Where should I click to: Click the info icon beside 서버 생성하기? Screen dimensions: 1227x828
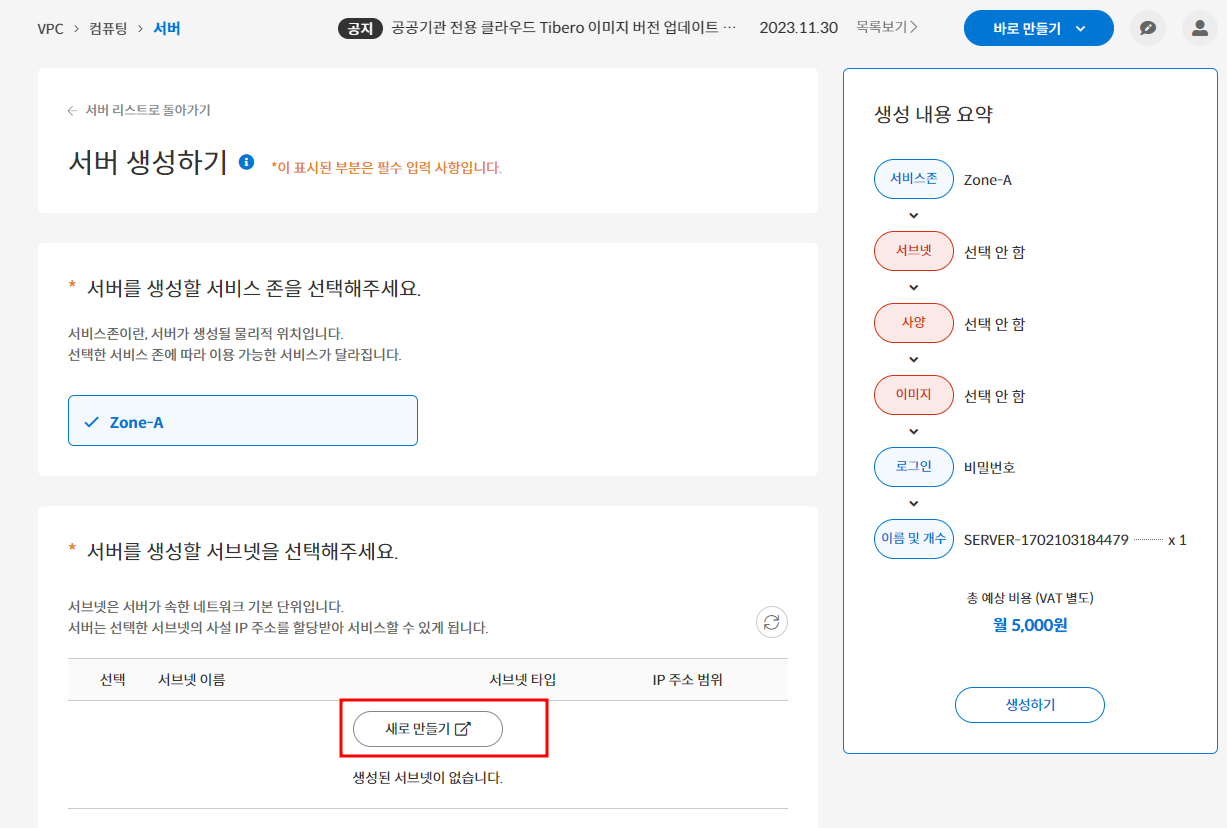[x=247, y=160]
